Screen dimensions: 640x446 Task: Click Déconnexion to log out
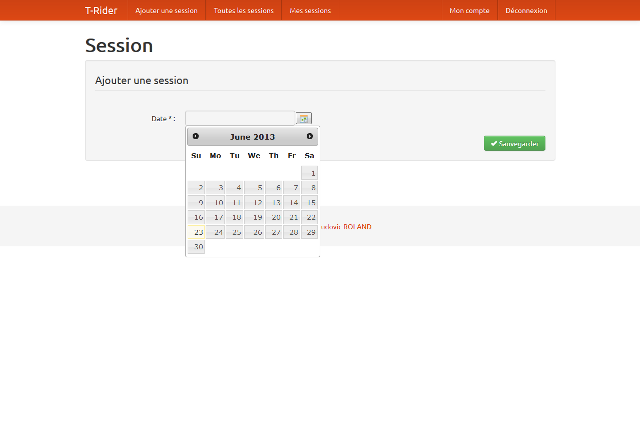click(526, 10)
